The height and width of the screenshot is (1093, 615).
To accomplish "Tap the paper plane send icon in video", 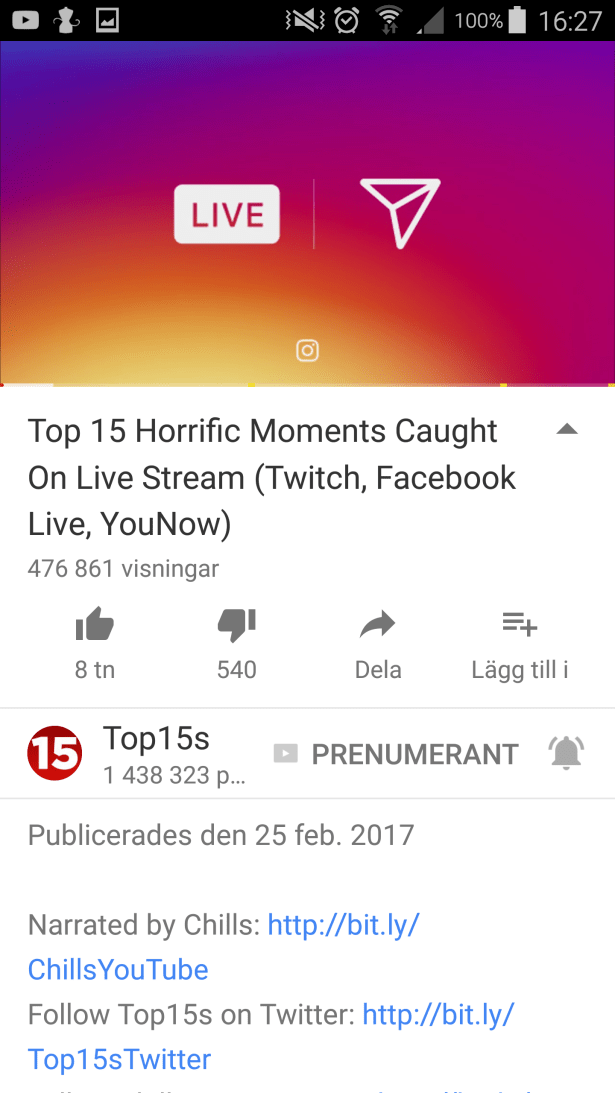I will coord(400,213).
